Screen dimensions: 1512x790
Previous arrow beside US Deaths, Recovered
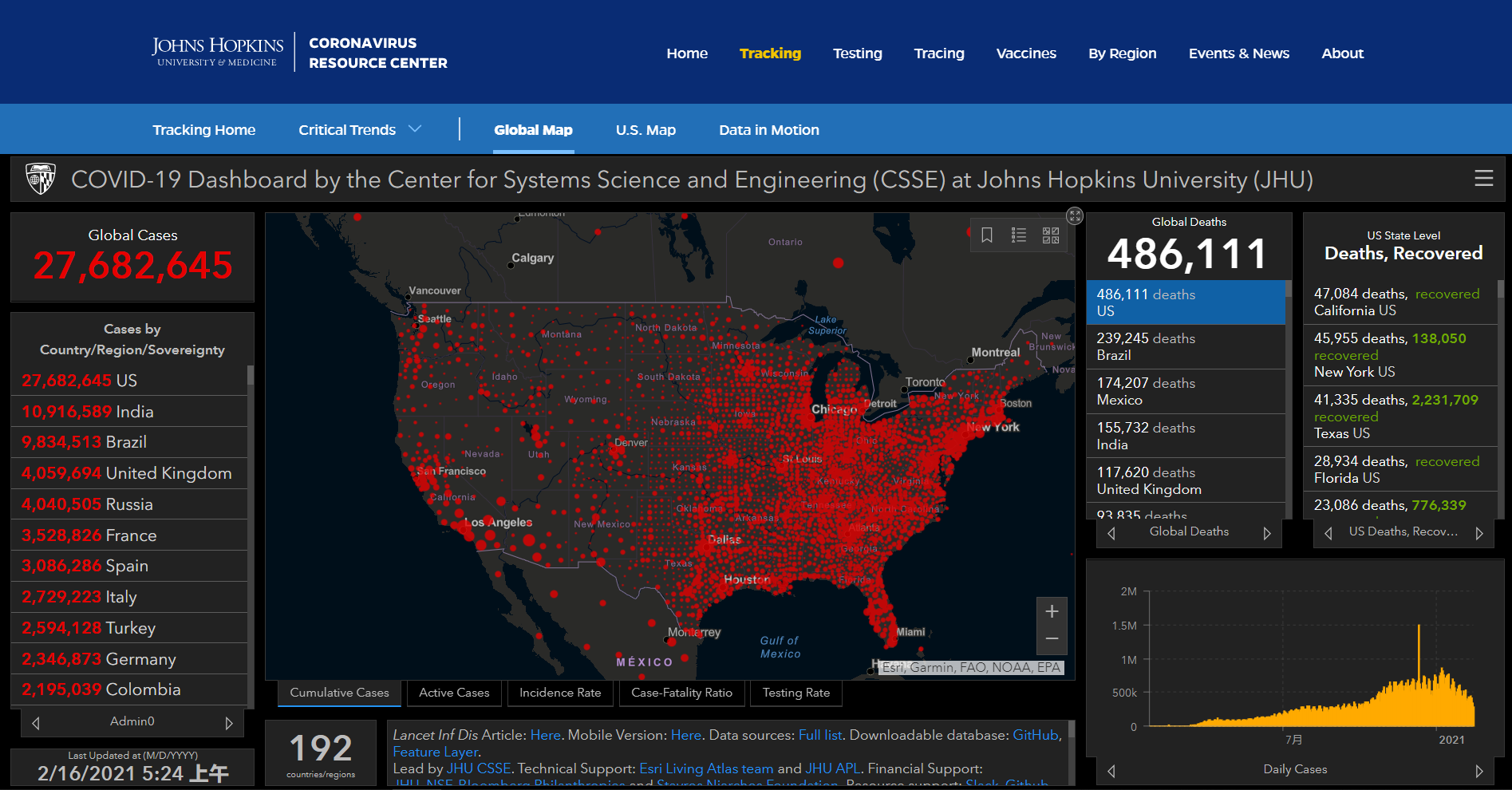[x=1328, y=533]
